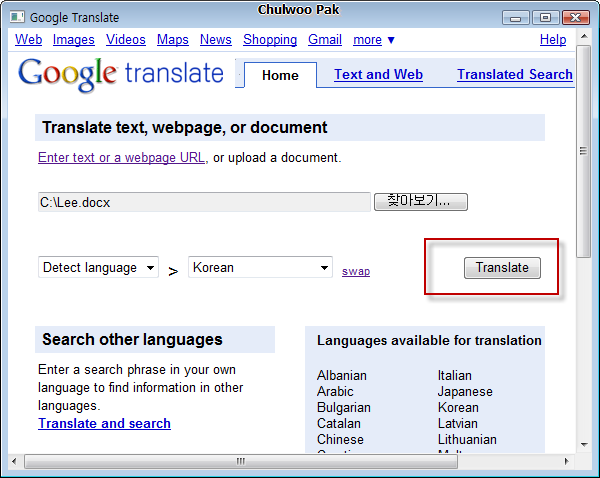The height and width of the screenshot is (478, 600).
Task: Click the Google translate logo
Action: (121, 75)
